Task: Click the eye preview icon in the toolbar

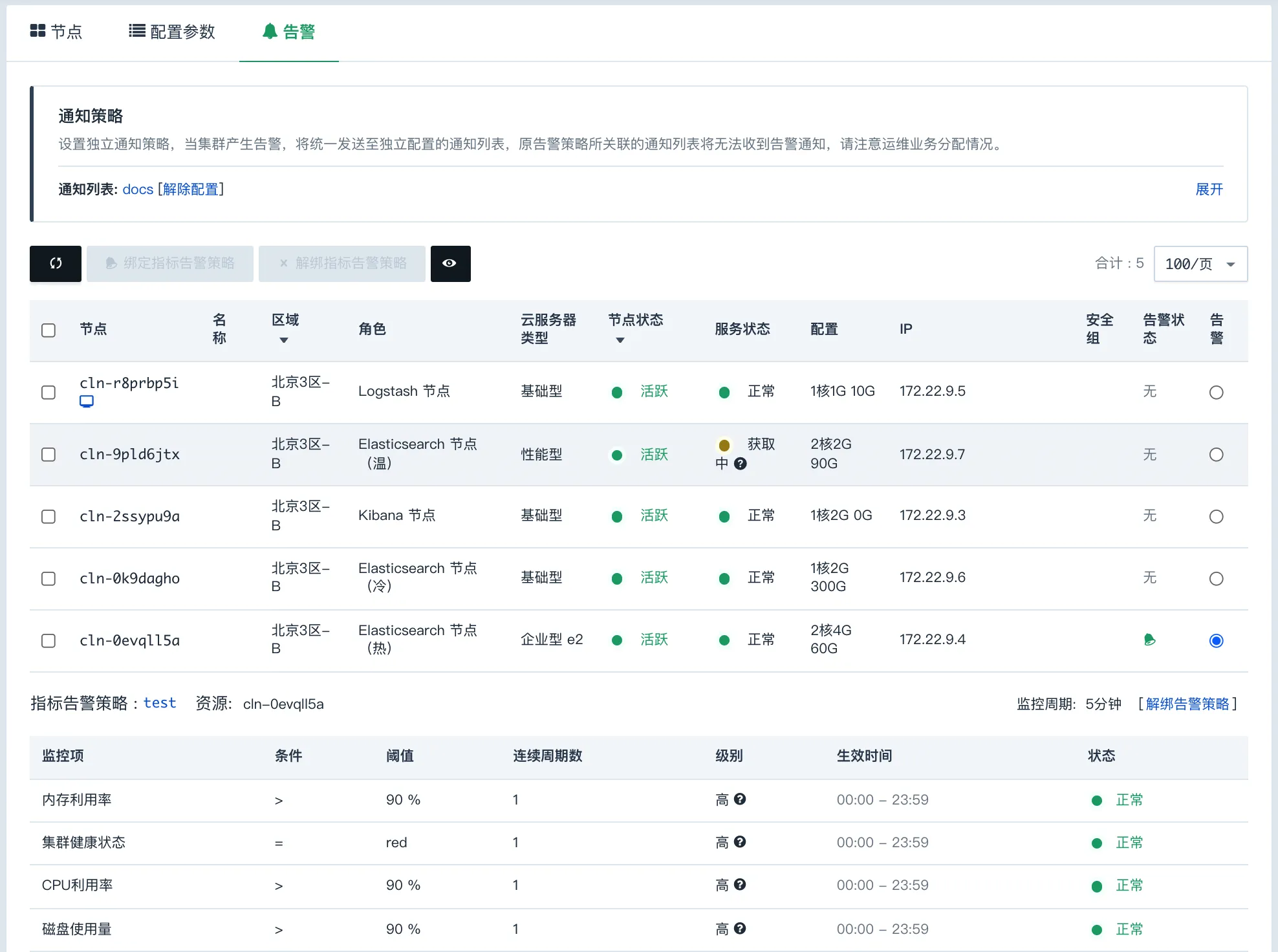Action: point(450,264)
